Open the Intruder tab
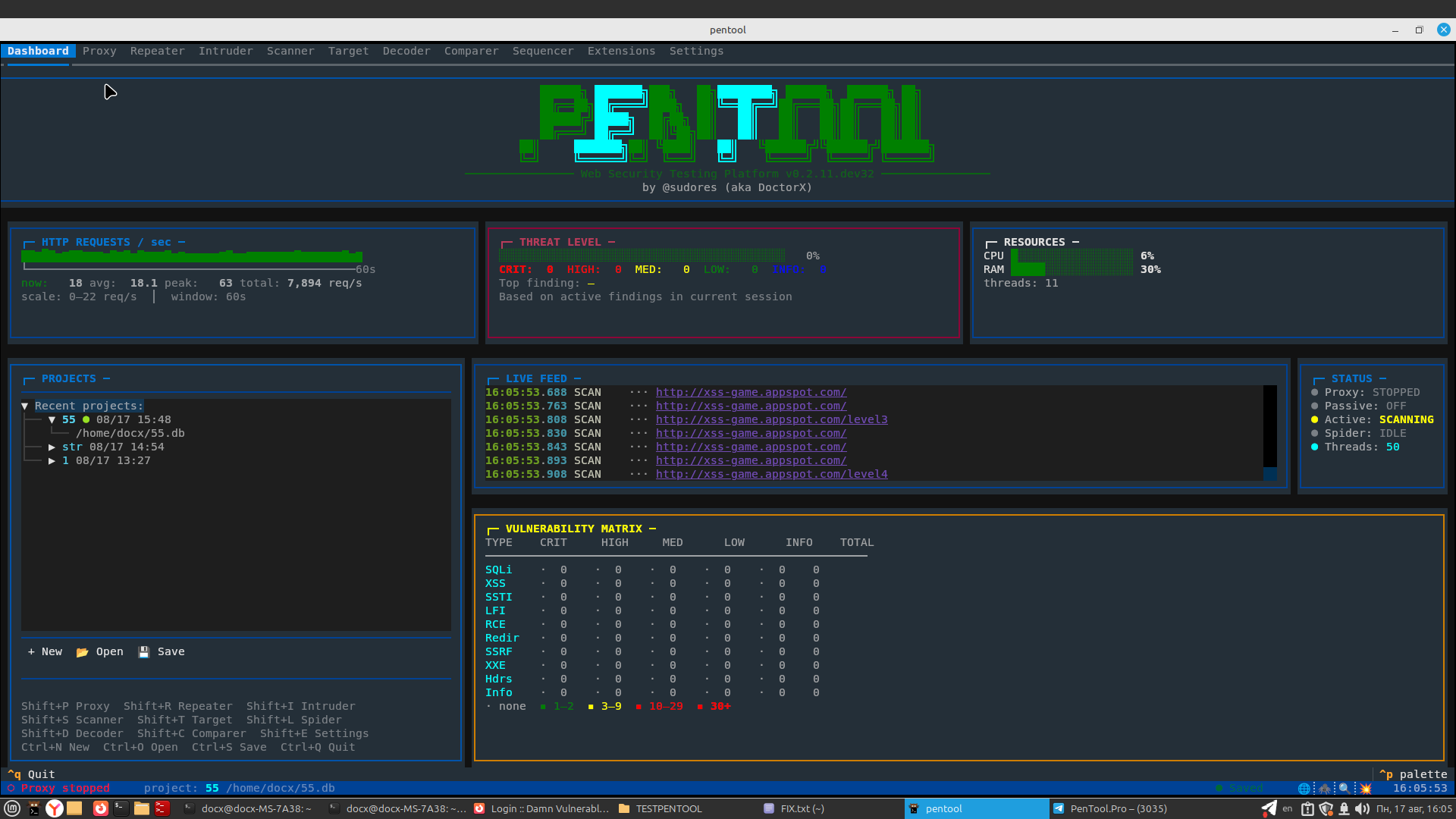Image resolution: width=1456 pixels, height=819 pixels. pyautogui.click(x=226, y=51)
